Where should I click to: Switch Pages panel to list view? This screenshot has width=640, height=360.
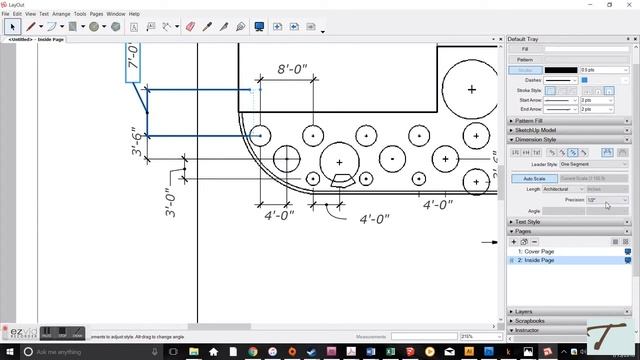(x=616, y=242)
